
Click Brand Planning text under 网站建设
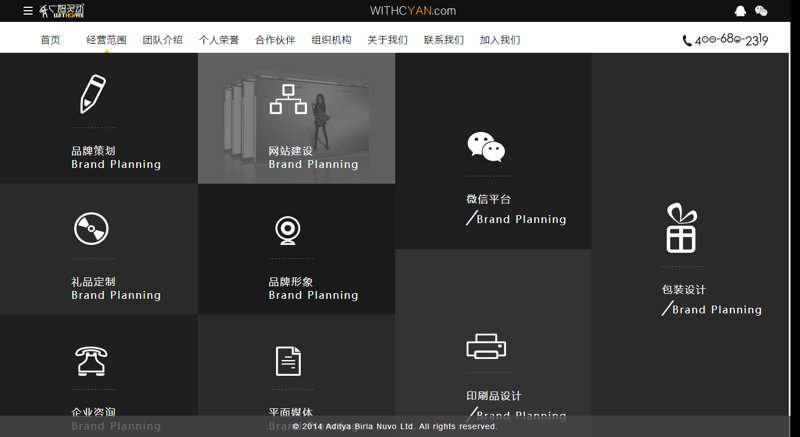(x=313, y=164)
